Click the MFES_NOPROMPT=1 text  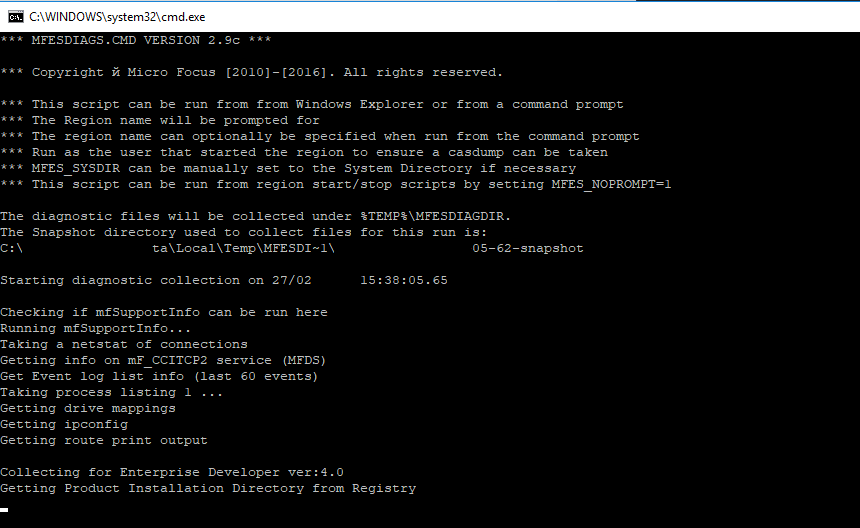[x=611, y=184]
